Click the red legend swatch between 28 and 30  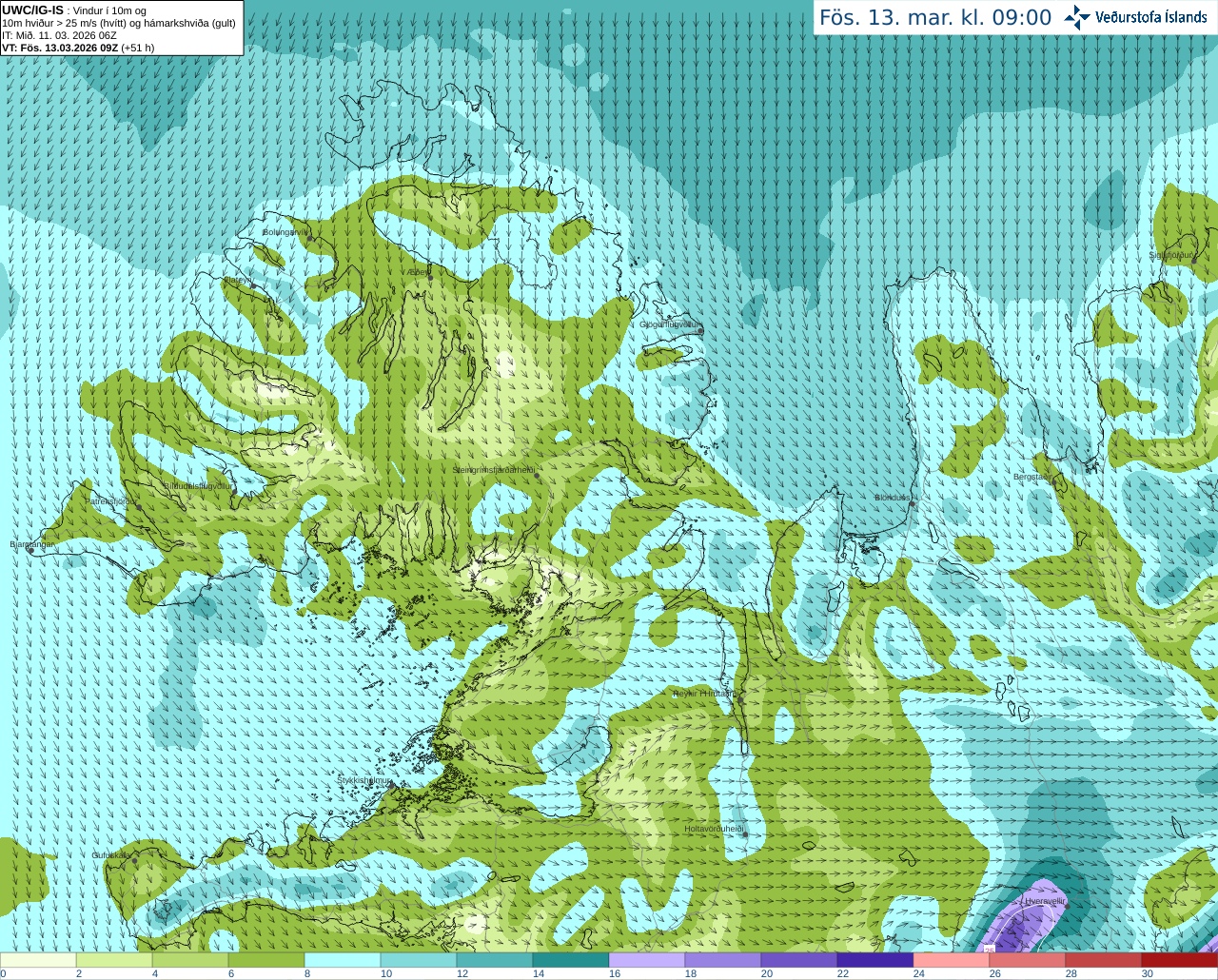(x=1104, y=960)
